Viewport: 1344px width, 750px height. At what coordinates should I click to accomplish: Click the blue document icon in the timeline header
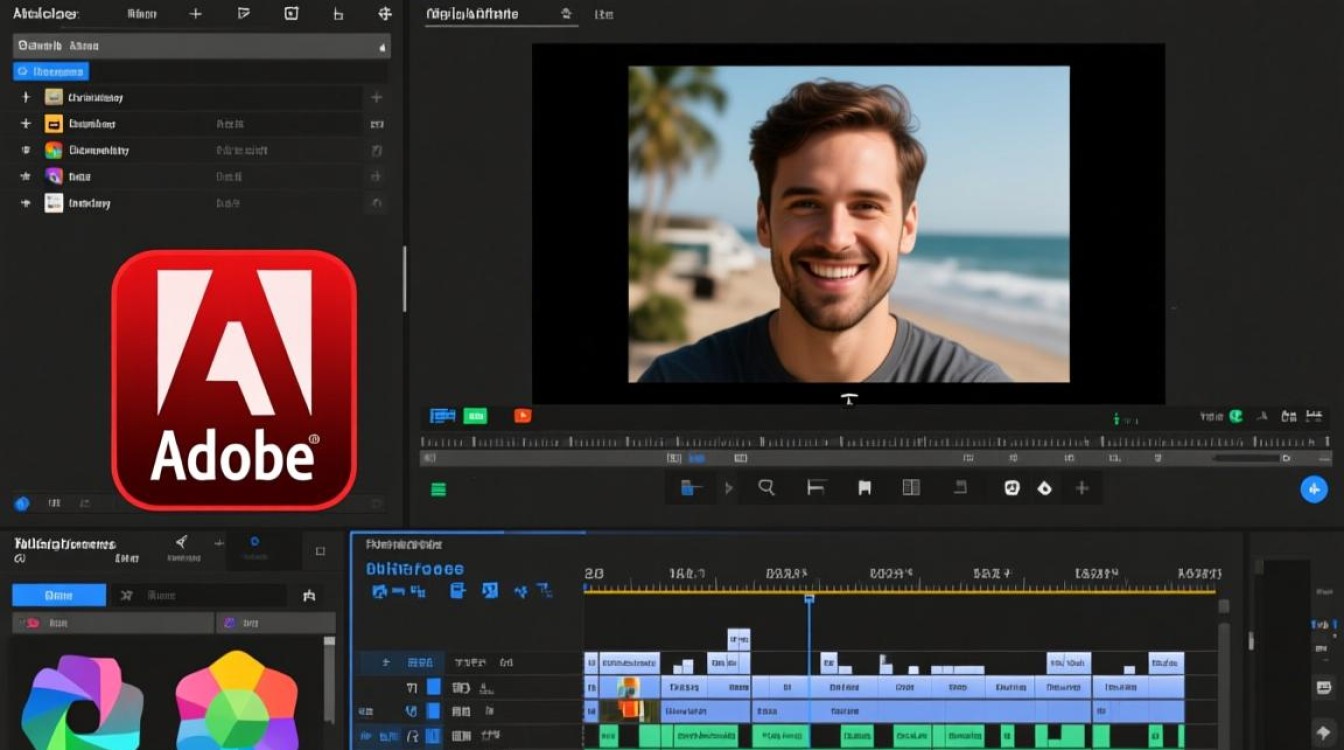(458, 590)
